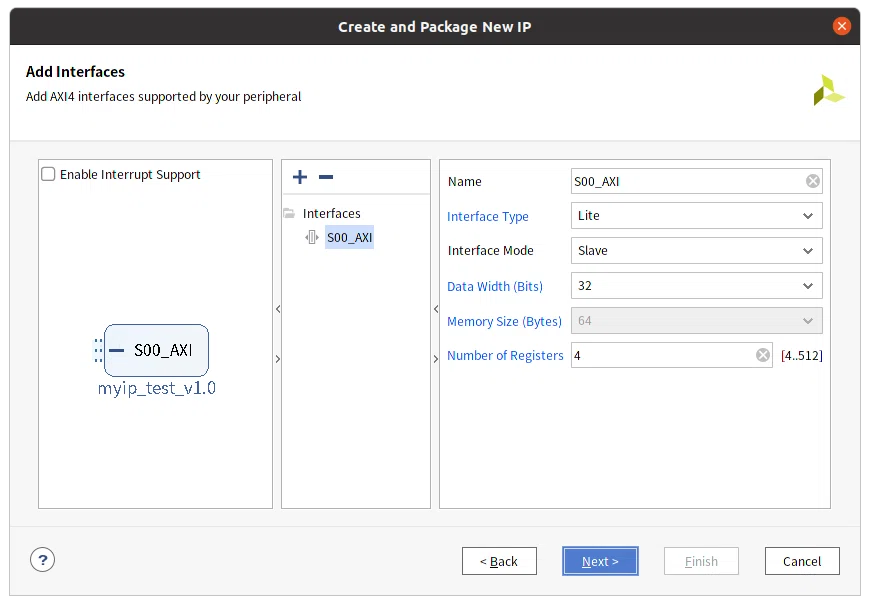Cancel the IP creation wizard

tap(802, 561)
